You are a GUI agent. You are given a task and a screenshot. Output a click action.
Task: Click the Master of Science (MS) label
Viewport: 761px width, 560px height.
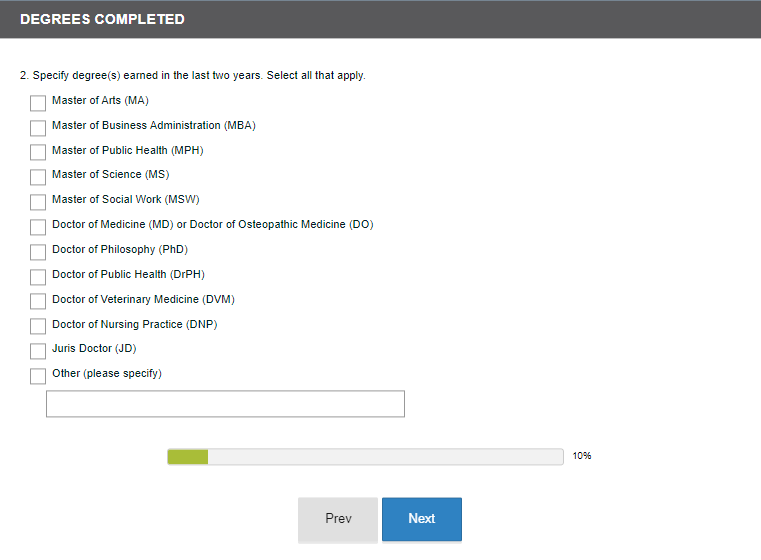pos(110,175)
